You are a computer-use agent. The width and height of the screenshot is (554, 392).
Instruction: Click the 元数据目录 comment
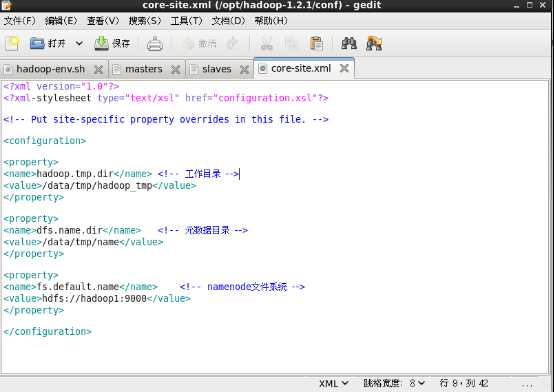[x=202, y=230]
